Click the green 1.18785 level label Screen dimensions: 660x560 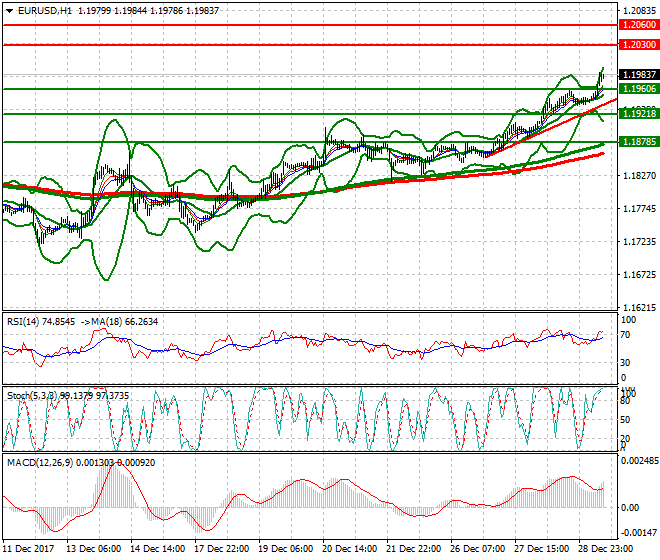coord(639,142)
